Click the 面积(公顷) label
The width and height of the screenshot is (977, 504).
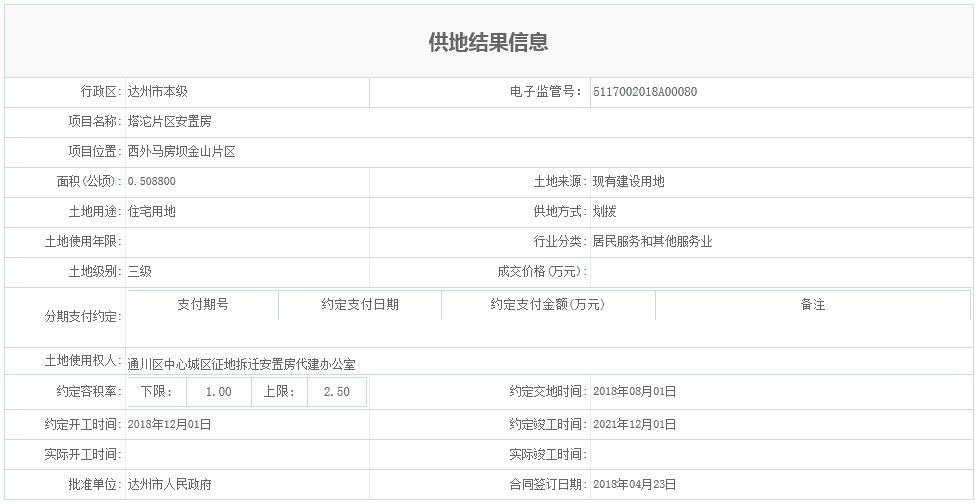90,181
